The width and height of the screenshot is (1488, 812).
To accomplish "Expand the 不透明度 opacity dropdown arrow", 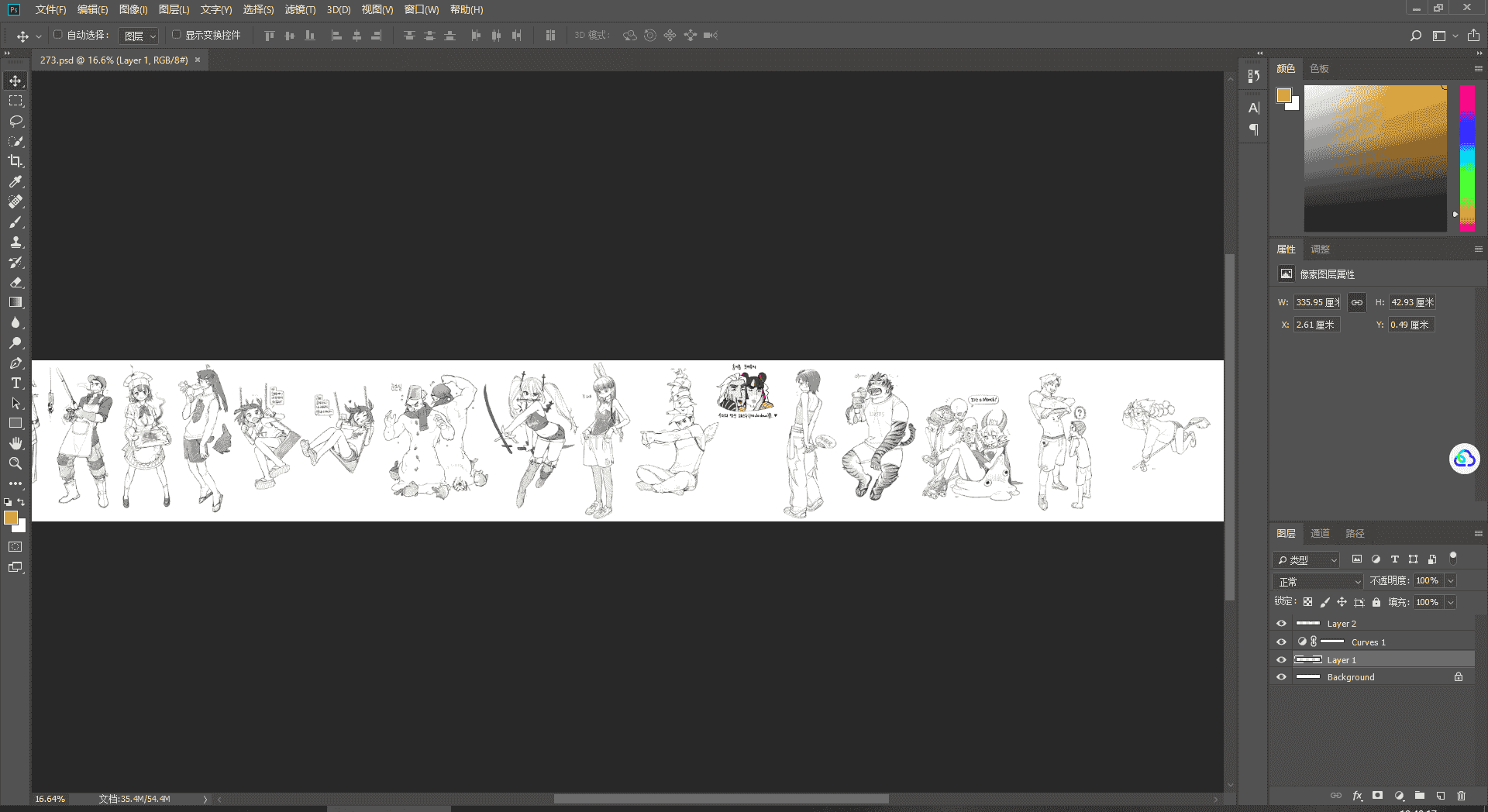I will pyautogui.click(x=1451, y=580).
